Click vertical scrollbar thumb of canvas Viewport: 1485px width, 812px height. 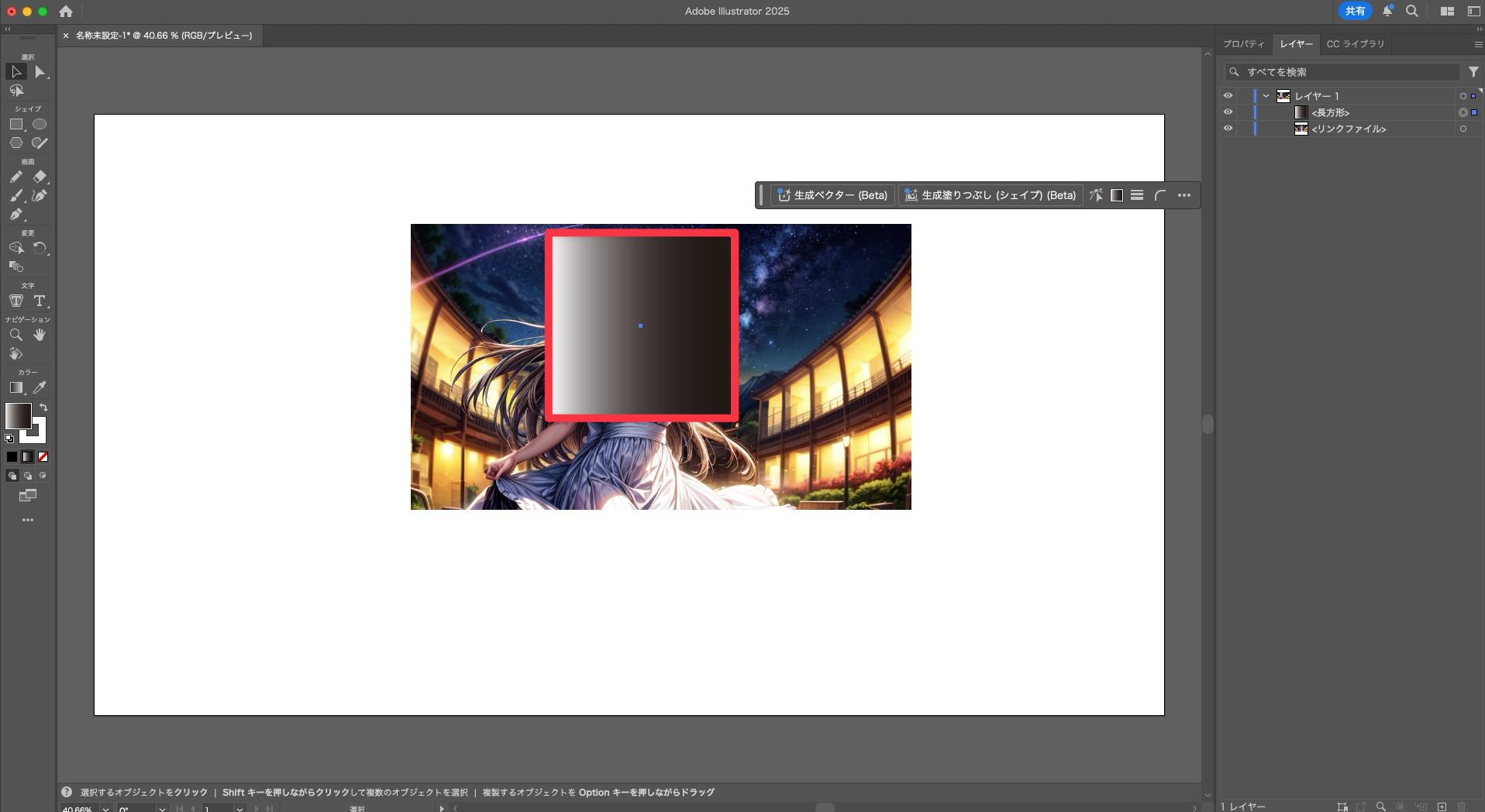click(x=1207, y=424)
